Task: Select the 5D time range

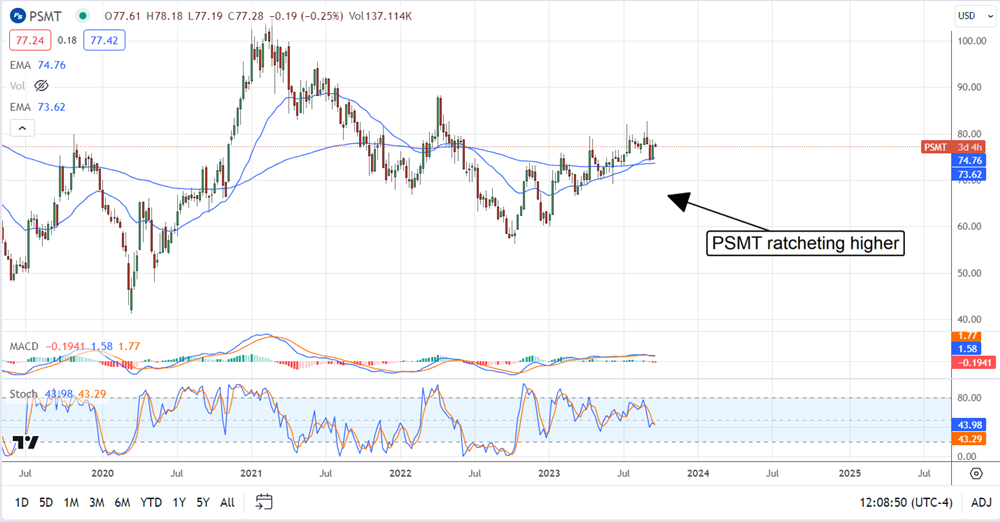Action: pyautogui.click(x=46, y=503)
